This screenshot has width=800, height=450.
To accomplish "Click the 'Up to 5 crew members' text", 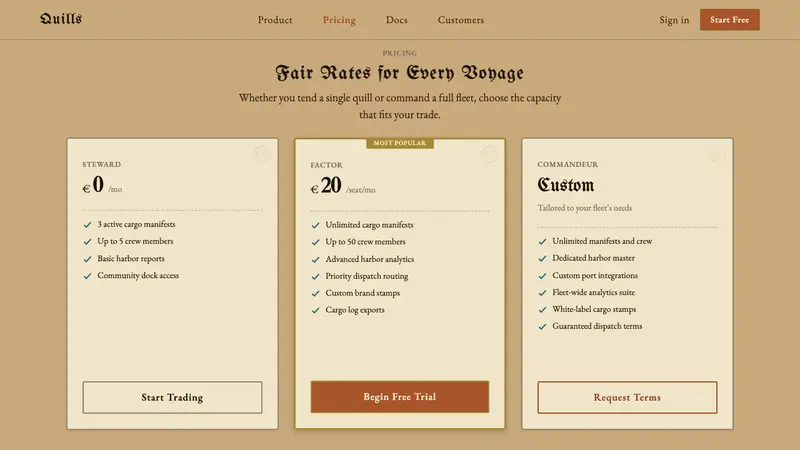I will [135, 241].
